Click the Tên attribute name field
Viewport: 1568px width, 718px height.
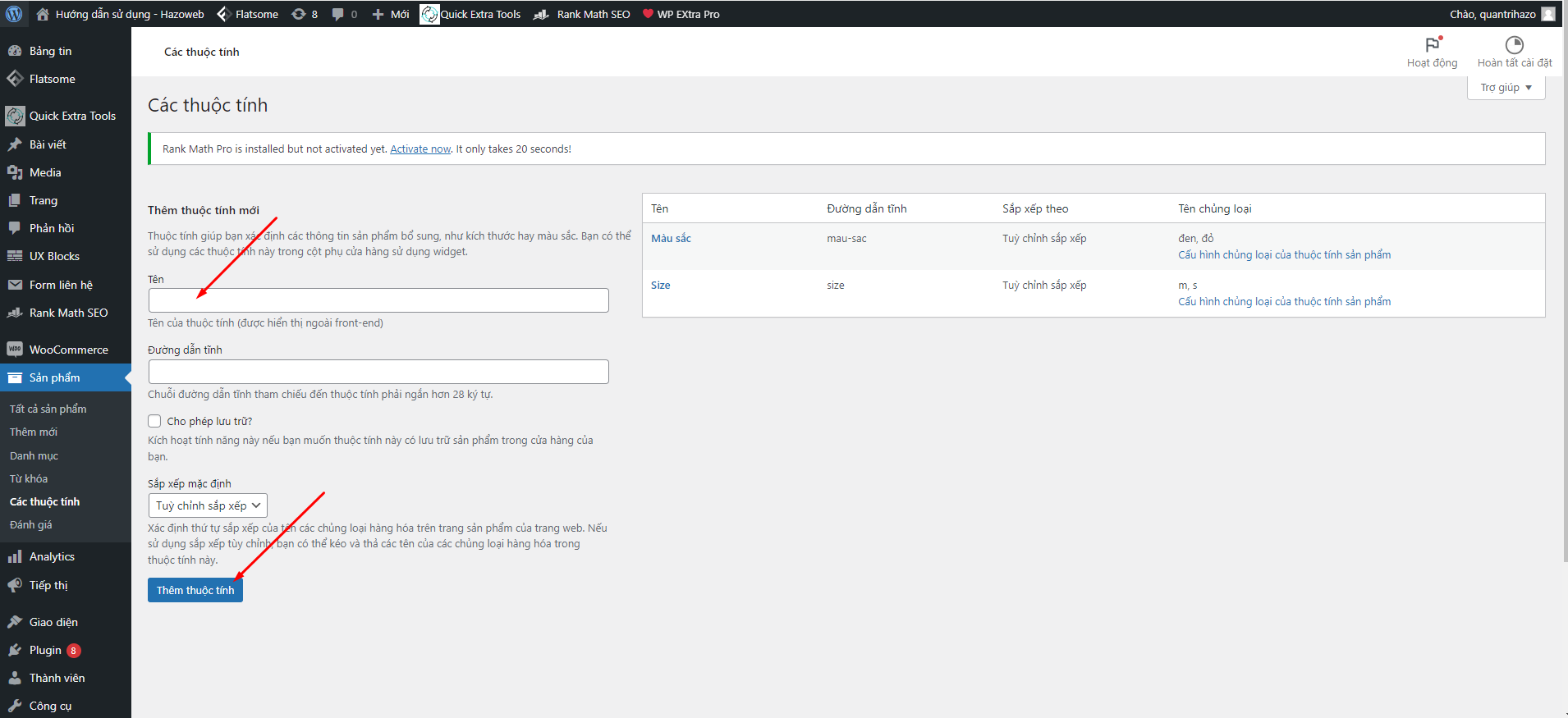point(378,300)
